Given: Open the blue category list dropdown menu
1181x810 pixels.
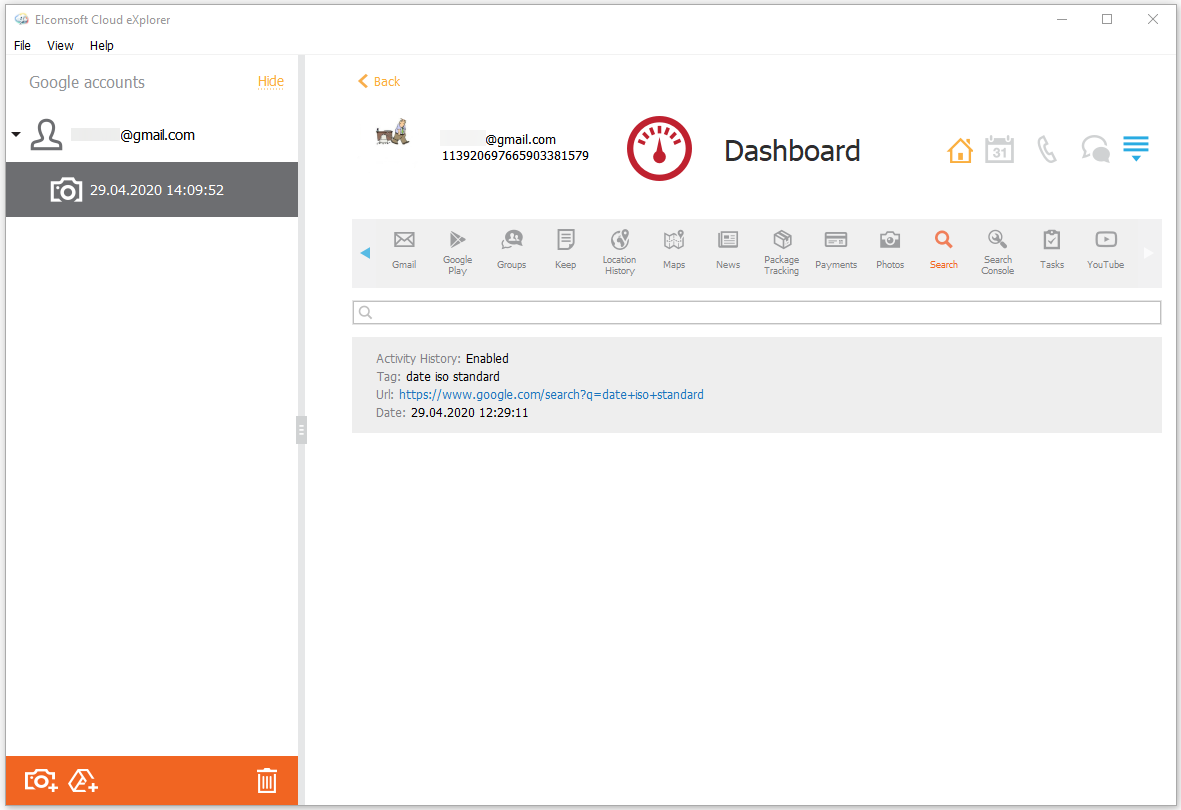Looking at the screenshot, I should pyautogui.click(x=1135, y=150).
